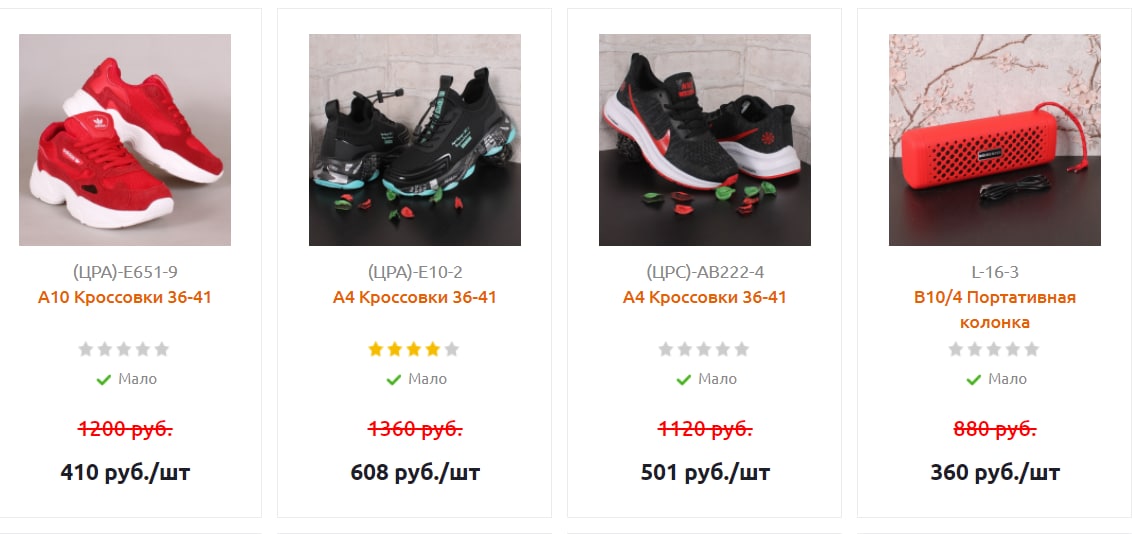Click the crossed-out 1360 руб. old price
This screenshot has height=534, width=1140.
[415, 429]
